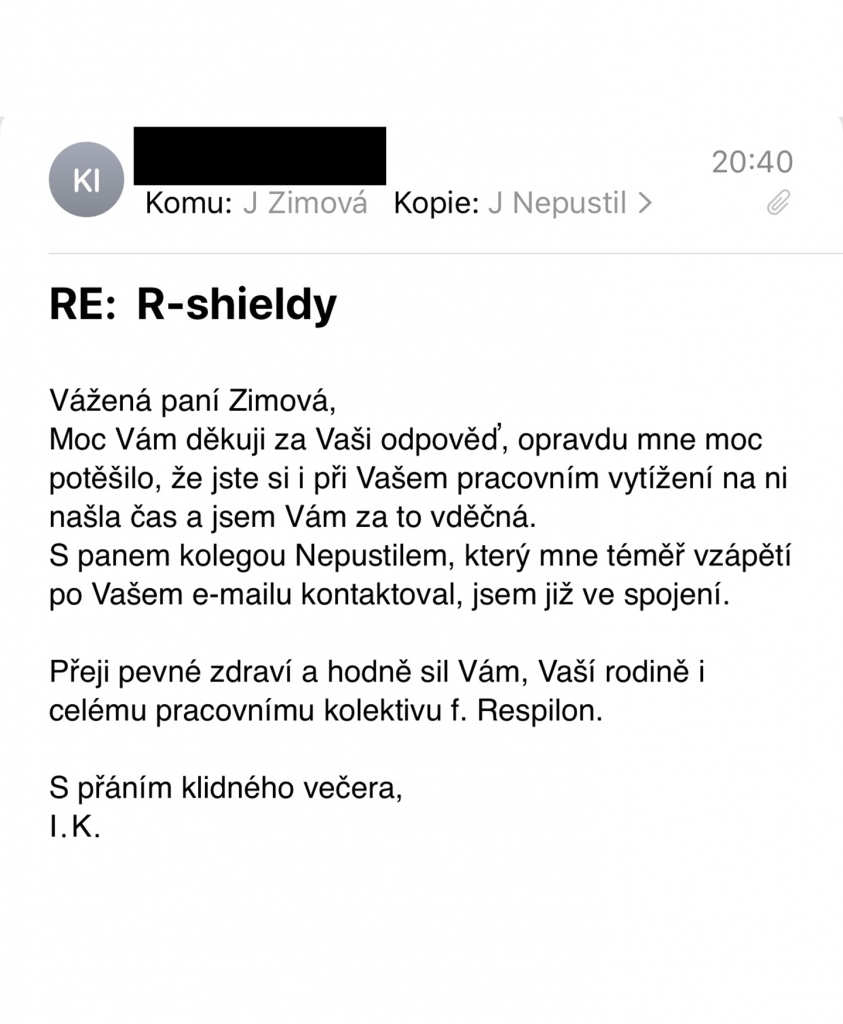Image resolution: width=843 pixels, height=1024 pixels.
Task: Click the word e-mailu in body
Action: click(x=241, y=594)
